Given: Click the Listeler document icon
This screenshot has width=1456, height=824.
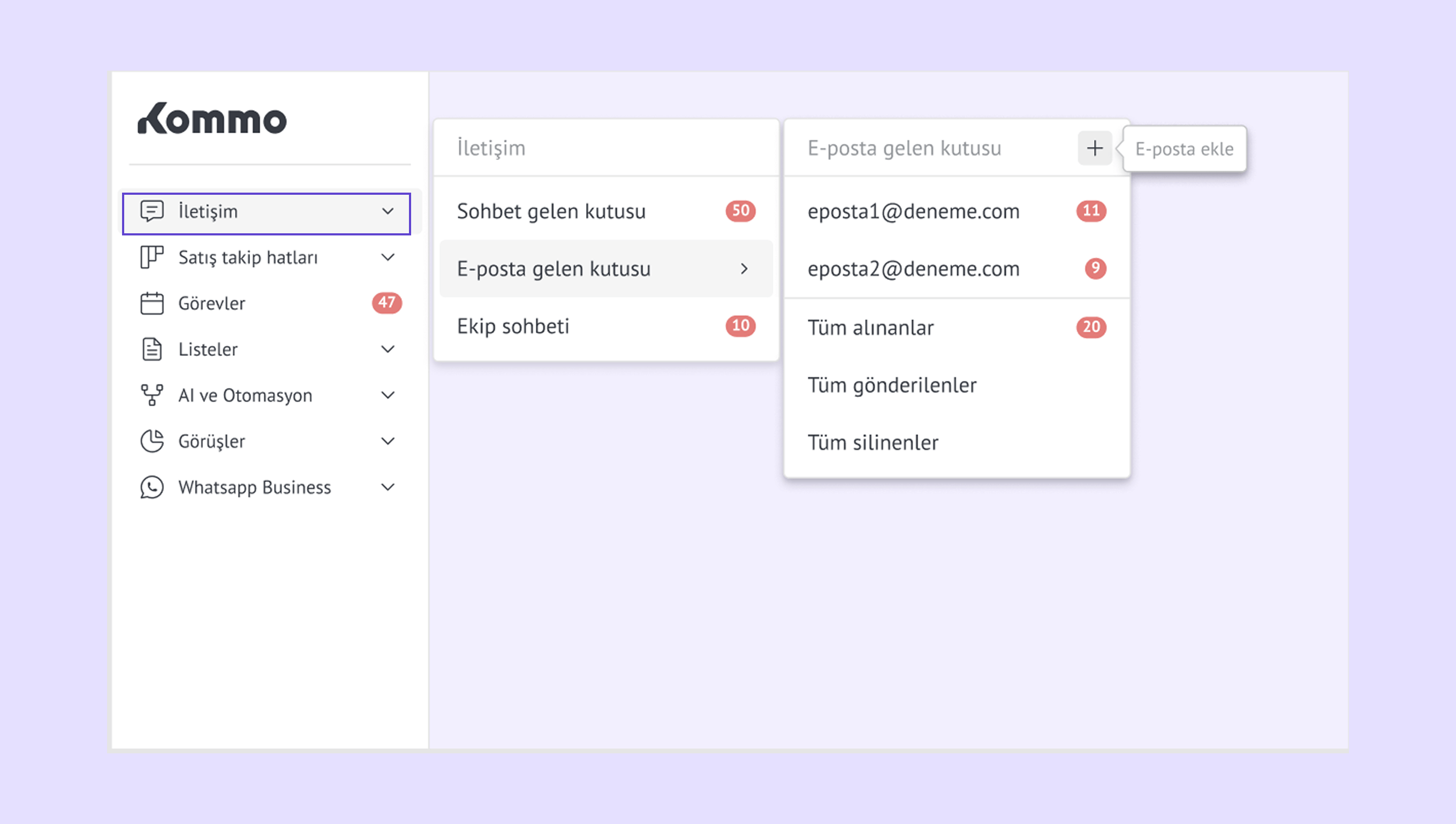Looking at the screenshot, I should click(151, 349).
